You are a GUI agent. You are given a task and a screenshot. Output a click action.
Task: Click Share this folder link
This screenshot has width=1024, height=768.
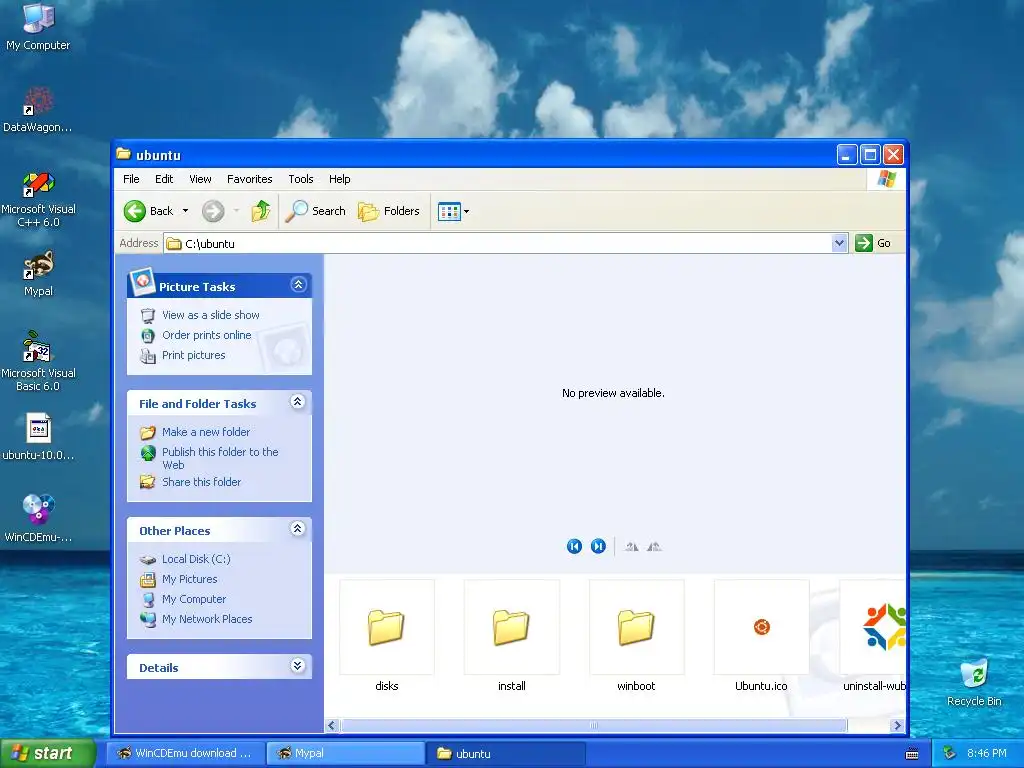201,482
